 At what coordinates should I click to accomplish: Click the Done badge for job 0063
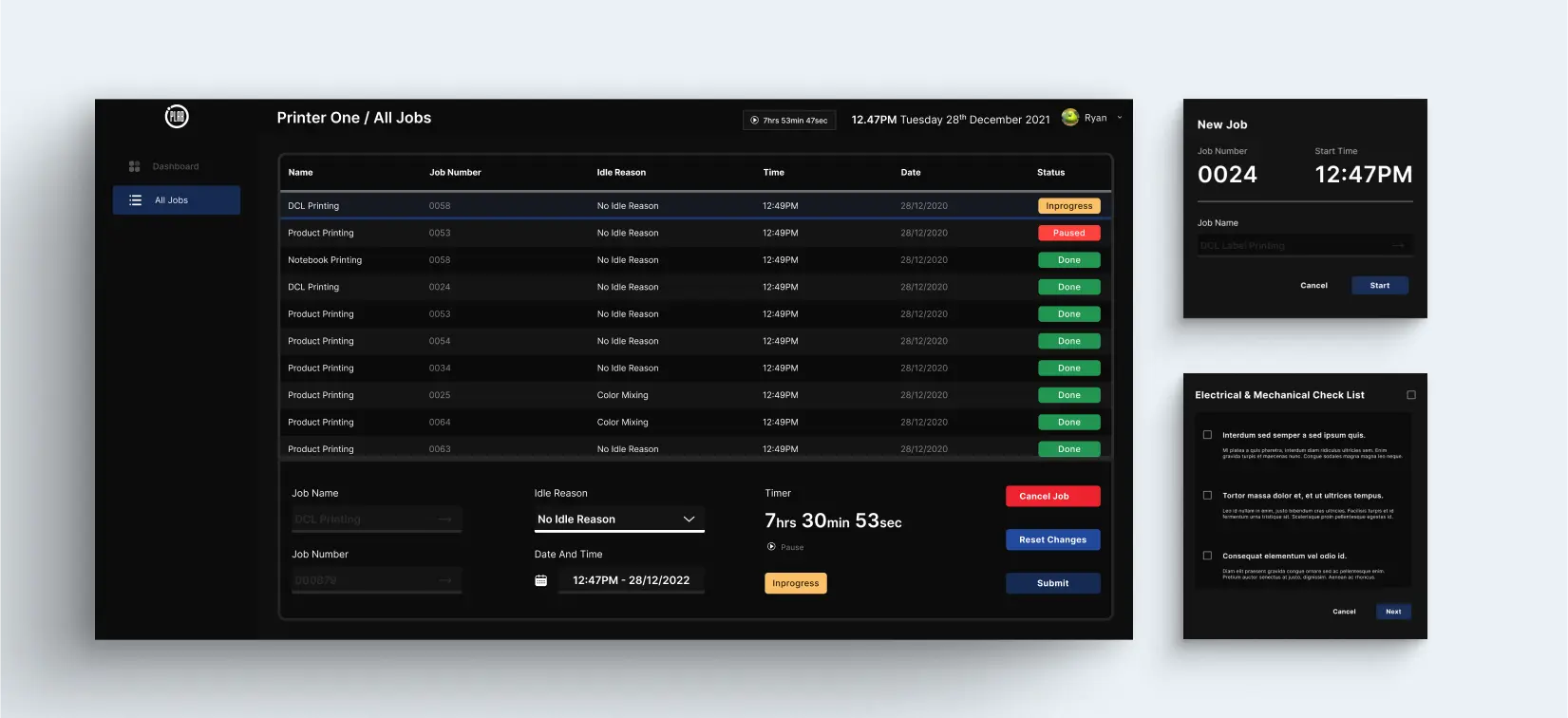click(1069, 449)
